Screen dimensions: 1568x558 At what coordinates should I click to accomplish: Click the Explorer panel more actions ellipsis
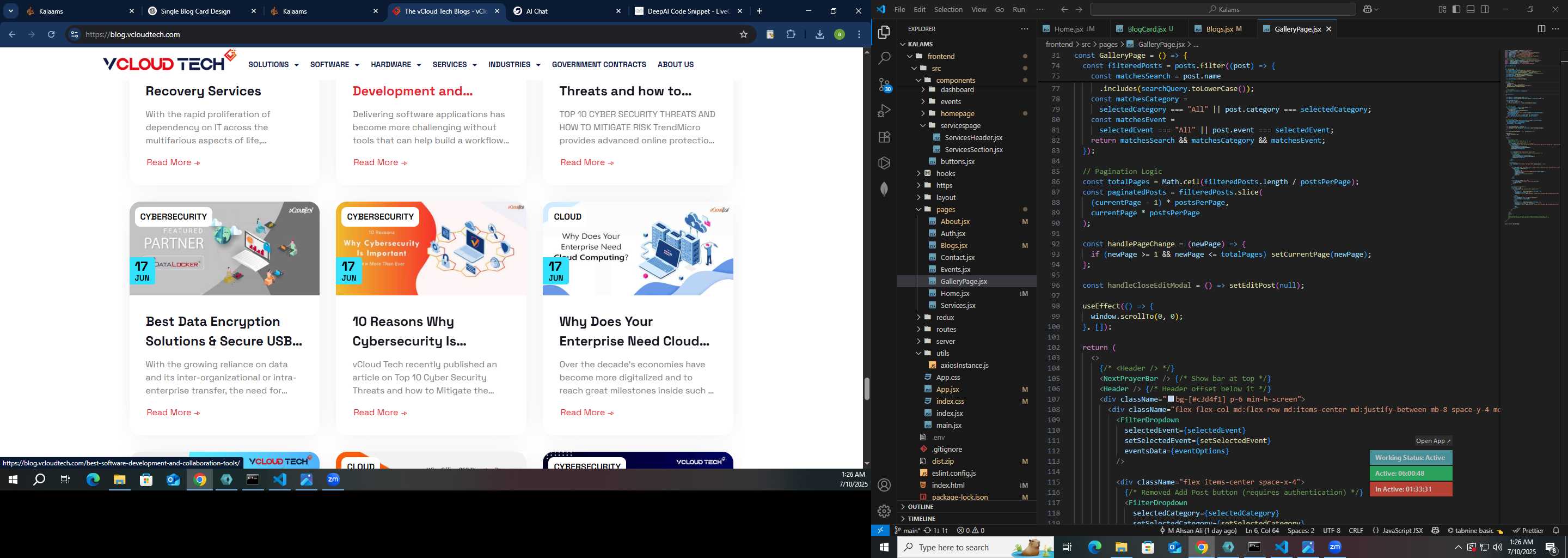point(1025,29)
